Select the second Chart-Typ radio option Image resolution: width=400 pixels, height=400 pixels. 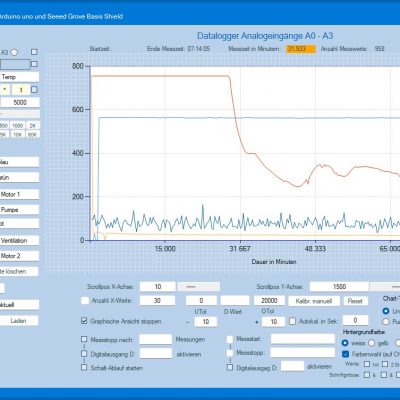click(386, 322)
